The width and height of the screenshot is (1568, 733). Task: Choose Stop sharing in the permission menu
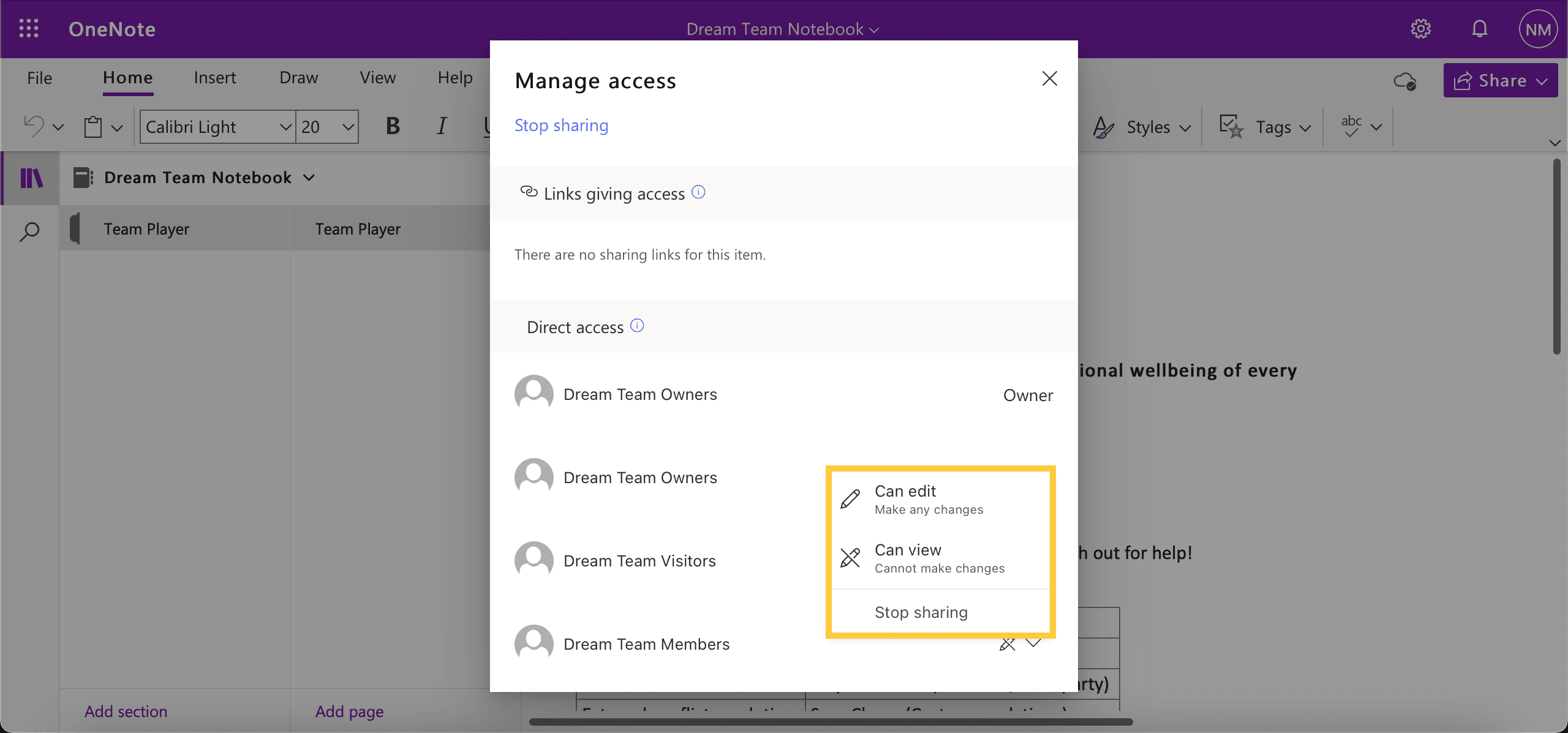940,612
